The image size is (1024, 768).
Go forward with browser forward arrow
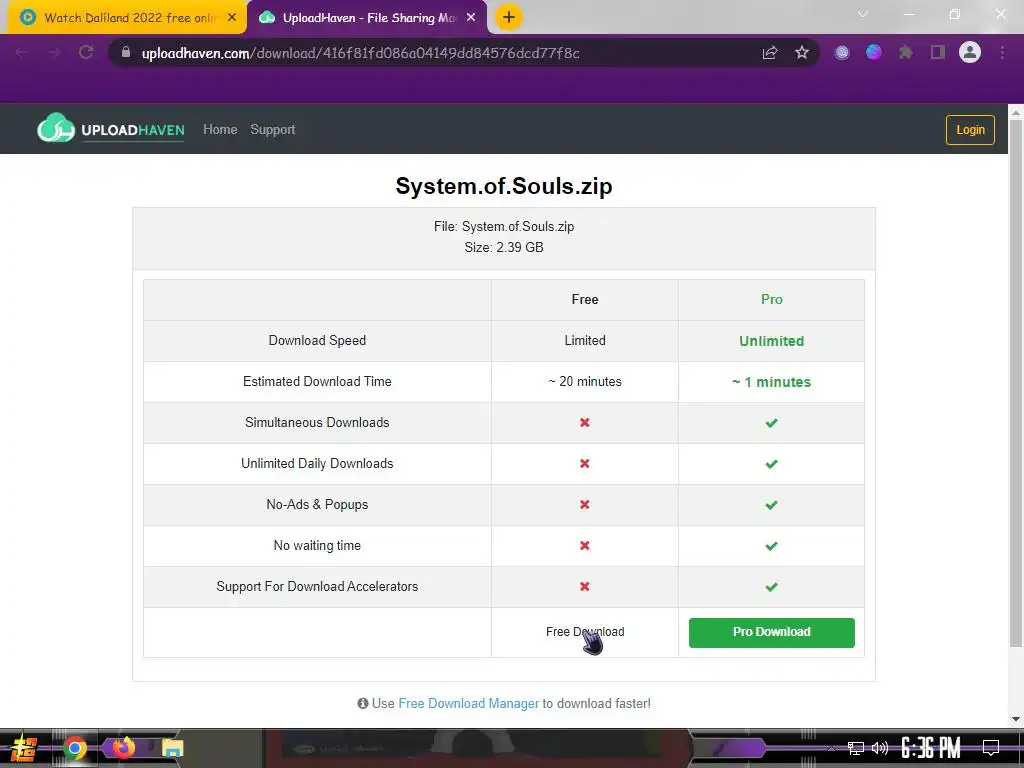[54, 52]
